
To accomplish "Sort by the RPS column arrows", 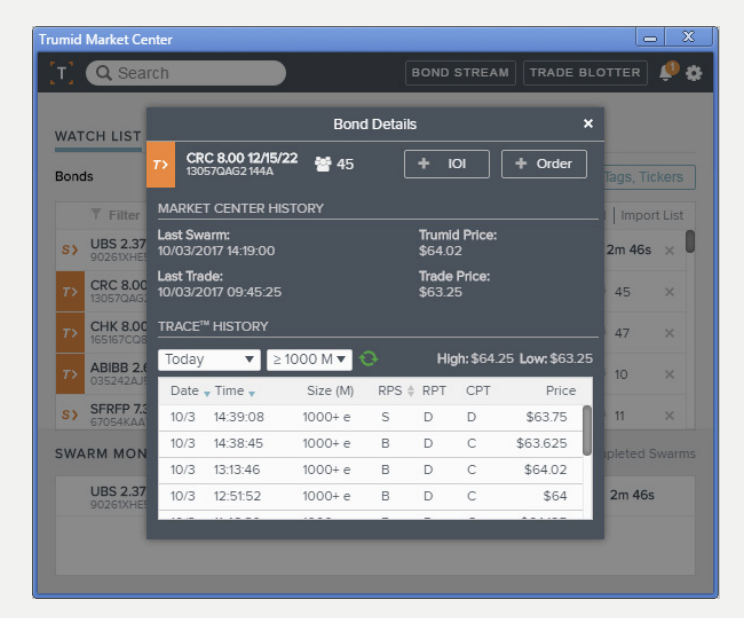I will 411,391.
